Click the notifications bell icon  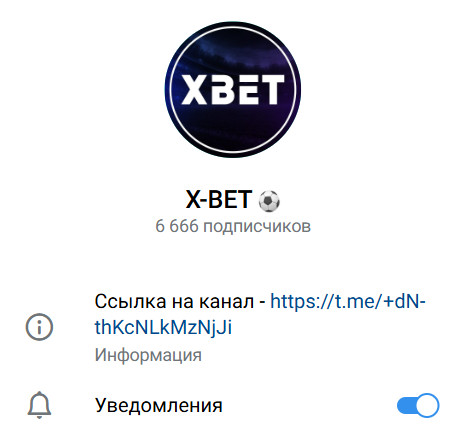39,405
